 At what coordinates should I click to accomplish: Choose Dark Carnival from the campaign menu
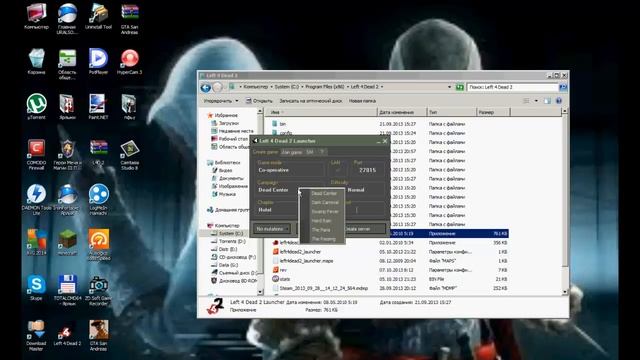tap(325, 202)
